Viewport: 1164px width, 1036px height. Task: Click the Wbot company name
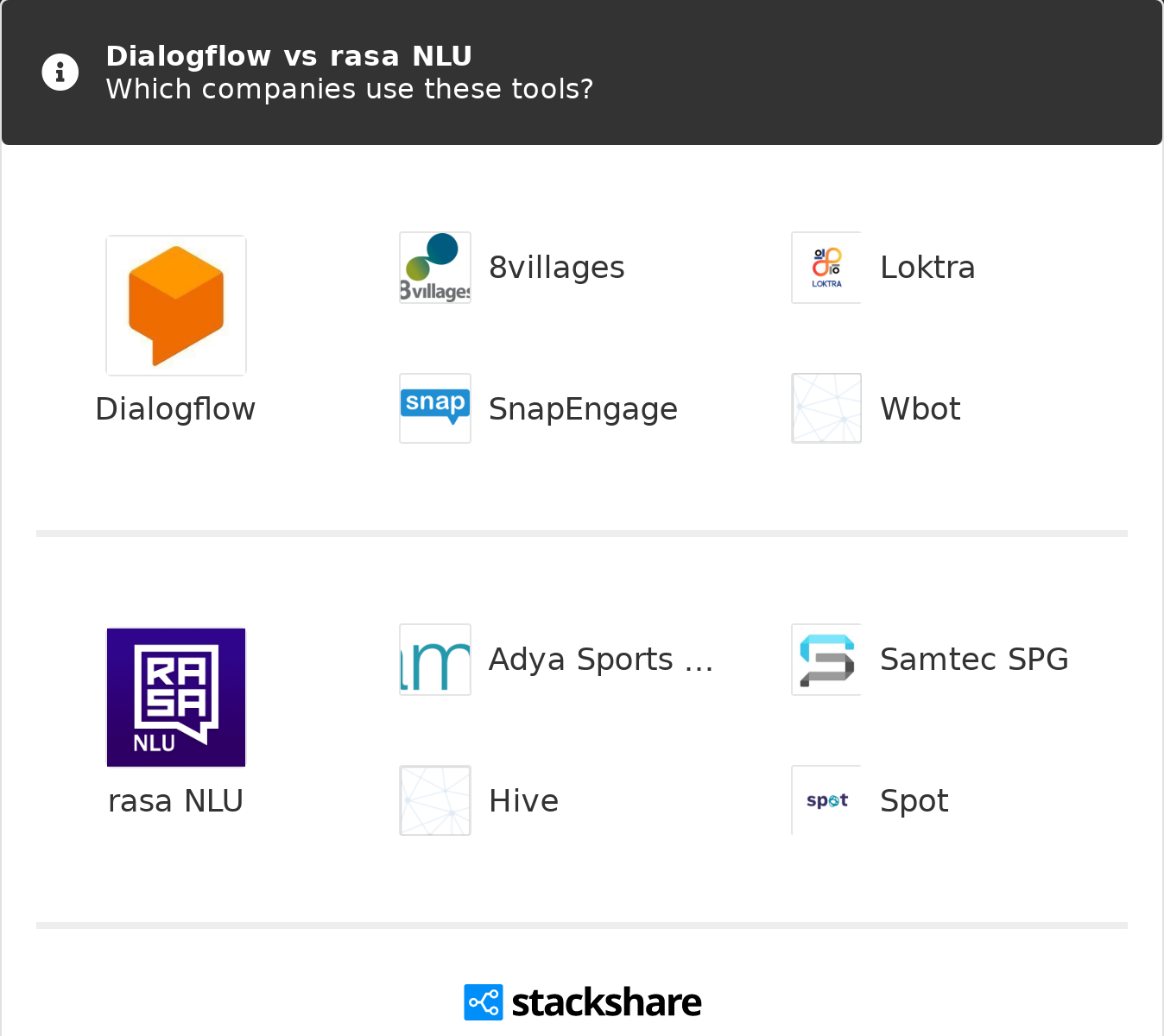point(920,407)
